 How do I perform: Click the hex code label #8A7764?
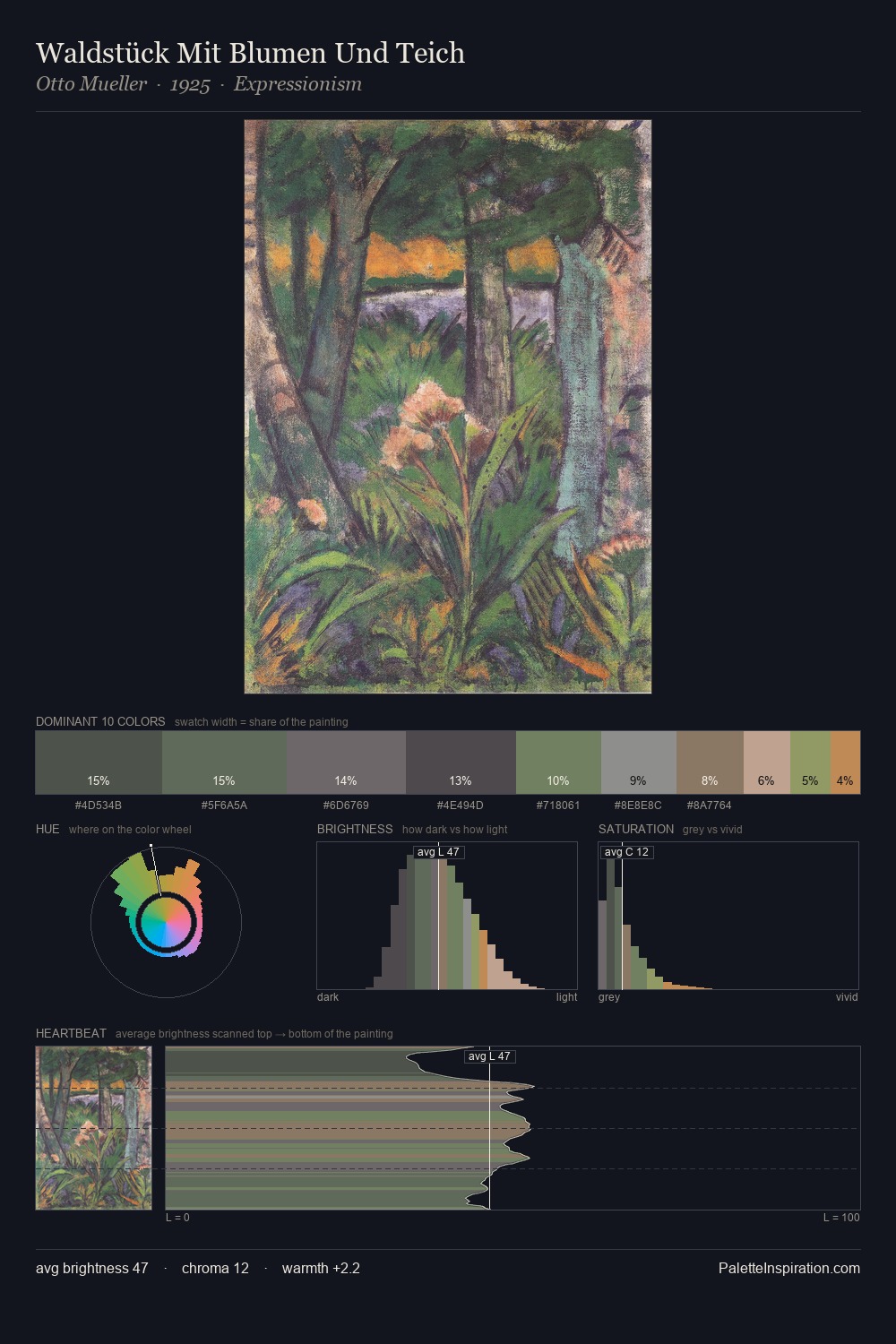pos(710,806)
